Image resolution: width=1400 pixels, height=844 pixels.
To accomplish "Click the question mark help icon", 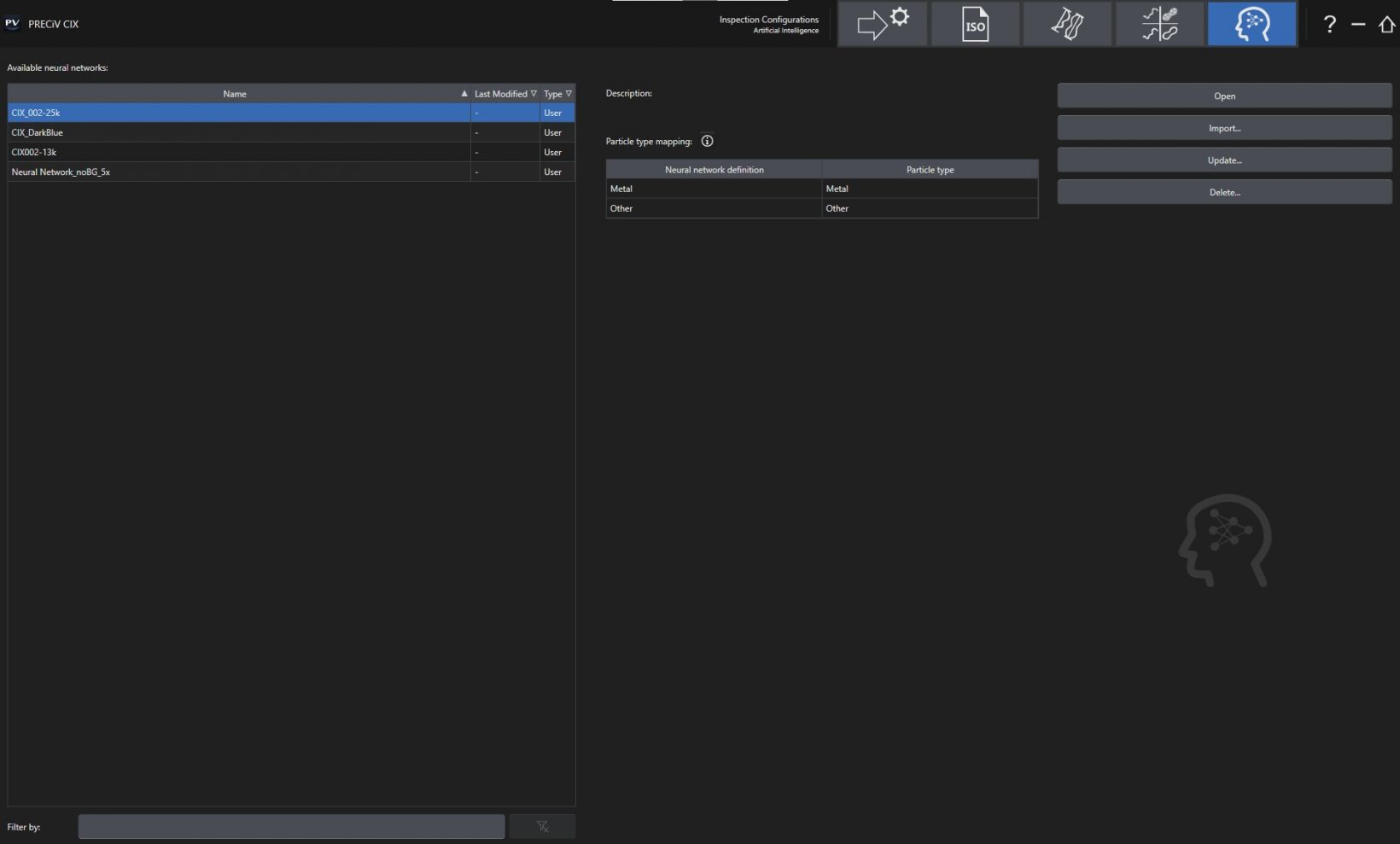I will tap(1329, 25).
